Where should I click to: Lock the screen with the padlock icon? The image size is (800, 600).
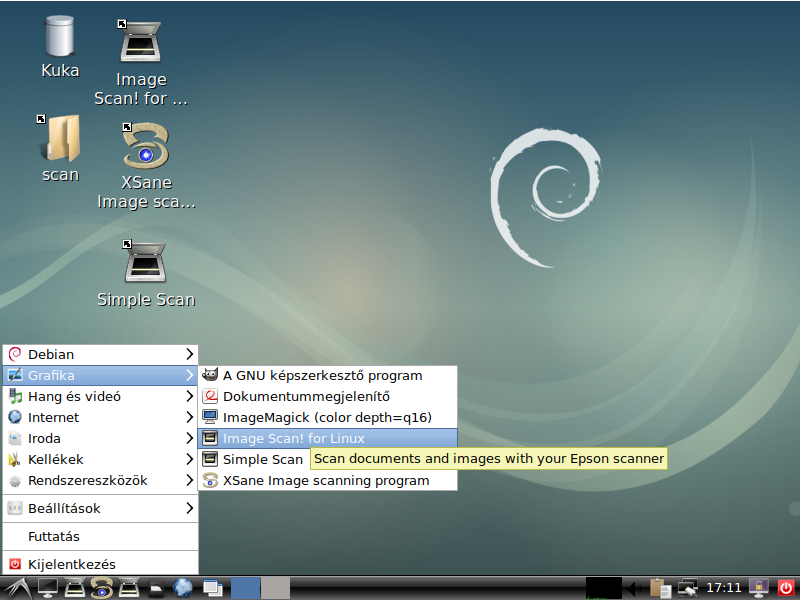[x=759, y=588]
